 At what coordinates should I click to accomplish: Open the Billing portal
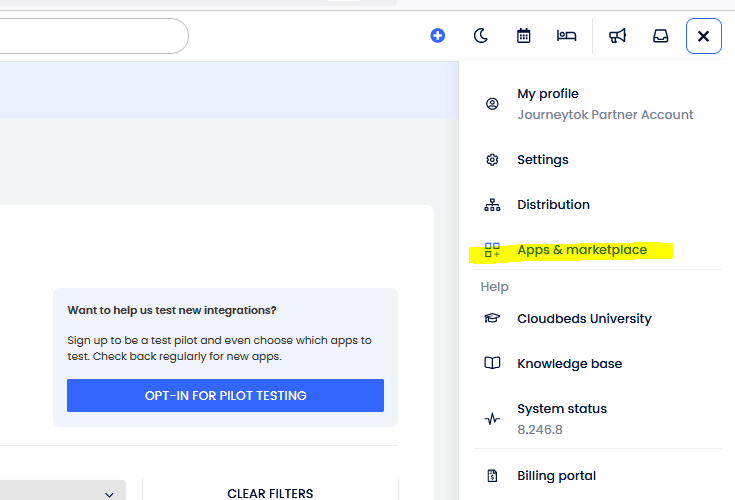[x=556, y=476]
